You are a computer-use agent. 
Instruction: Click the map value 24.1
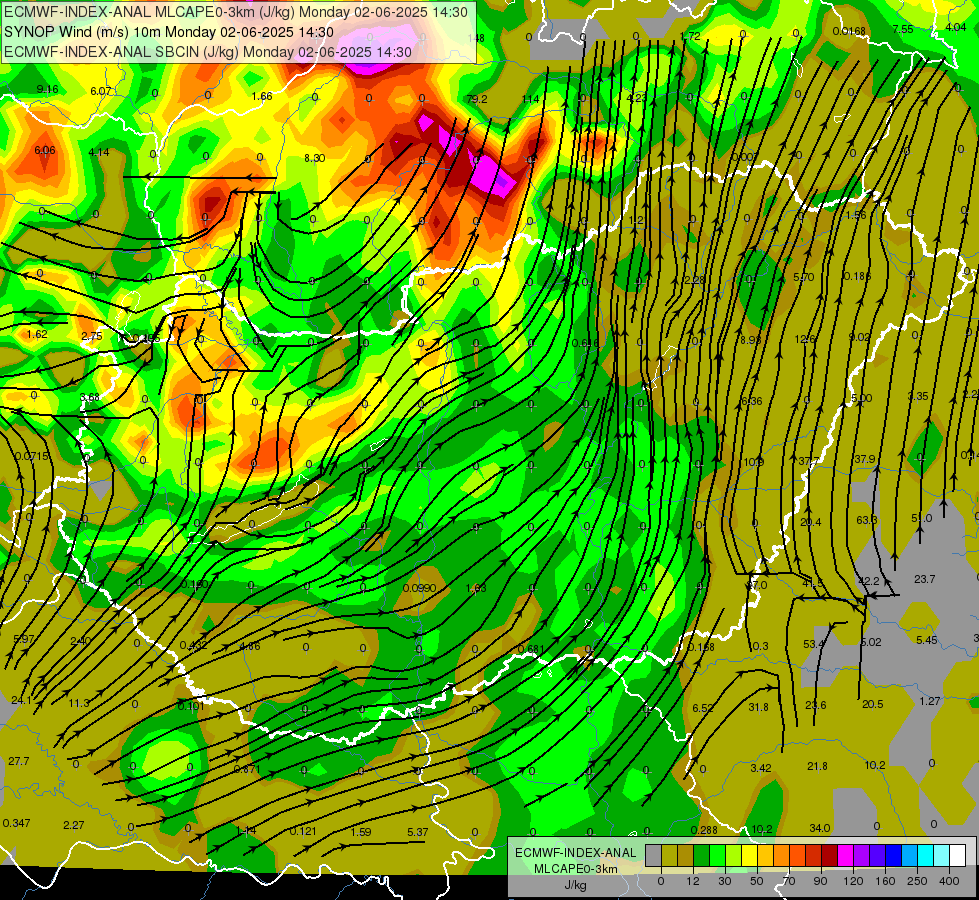tap(21, 700)
